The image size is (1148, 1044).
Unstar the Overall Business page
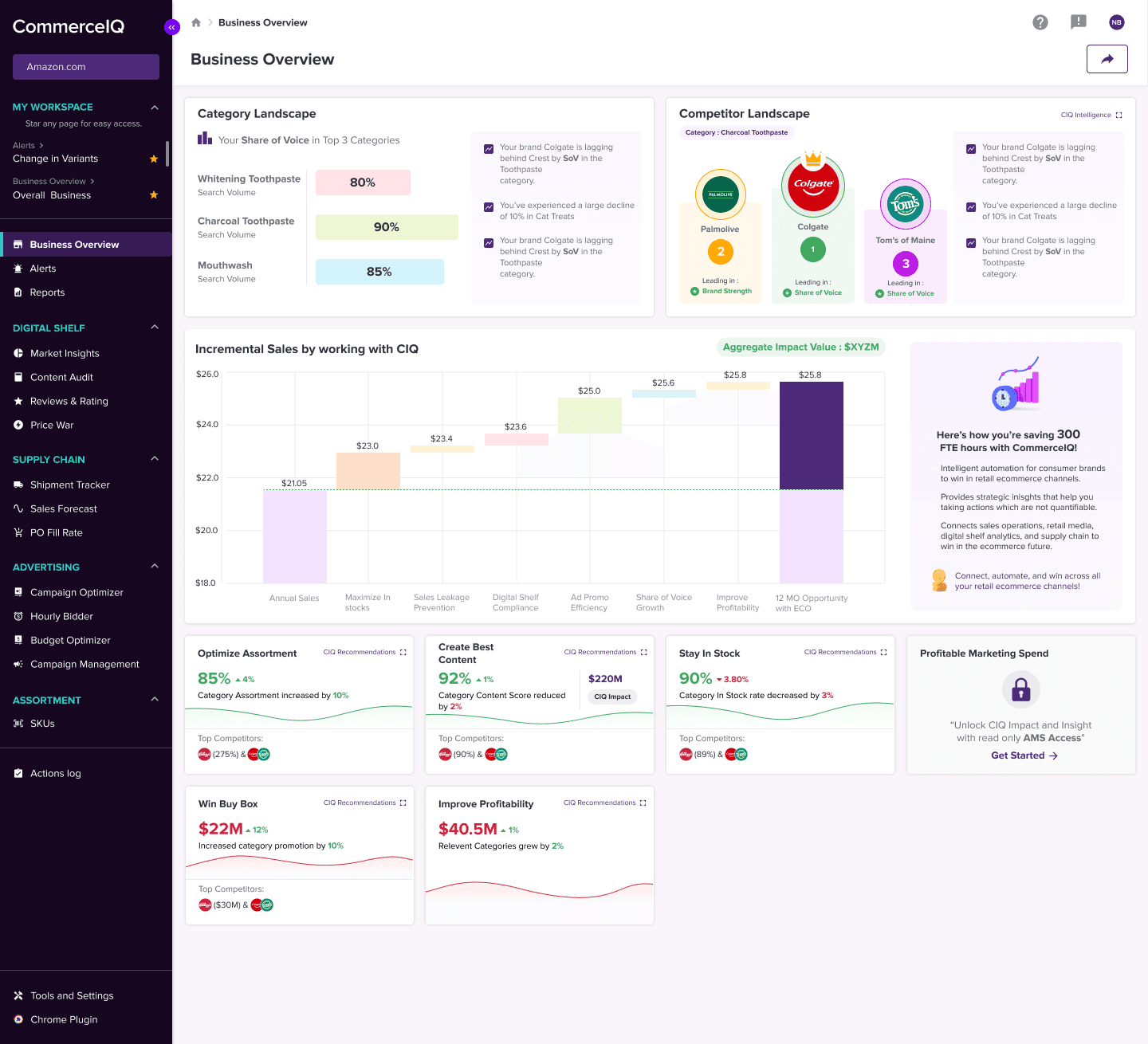(154, 194)
